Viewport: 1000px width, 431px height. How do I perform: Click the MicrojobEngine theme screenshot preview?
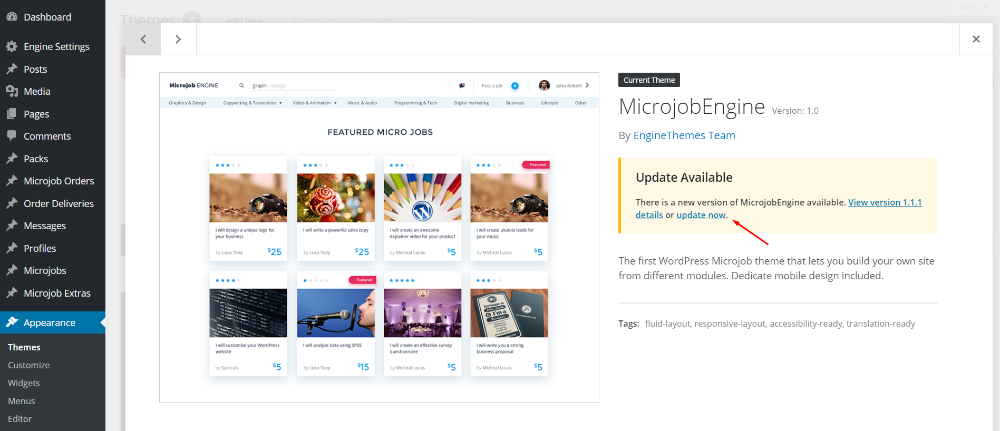[379, 237]
